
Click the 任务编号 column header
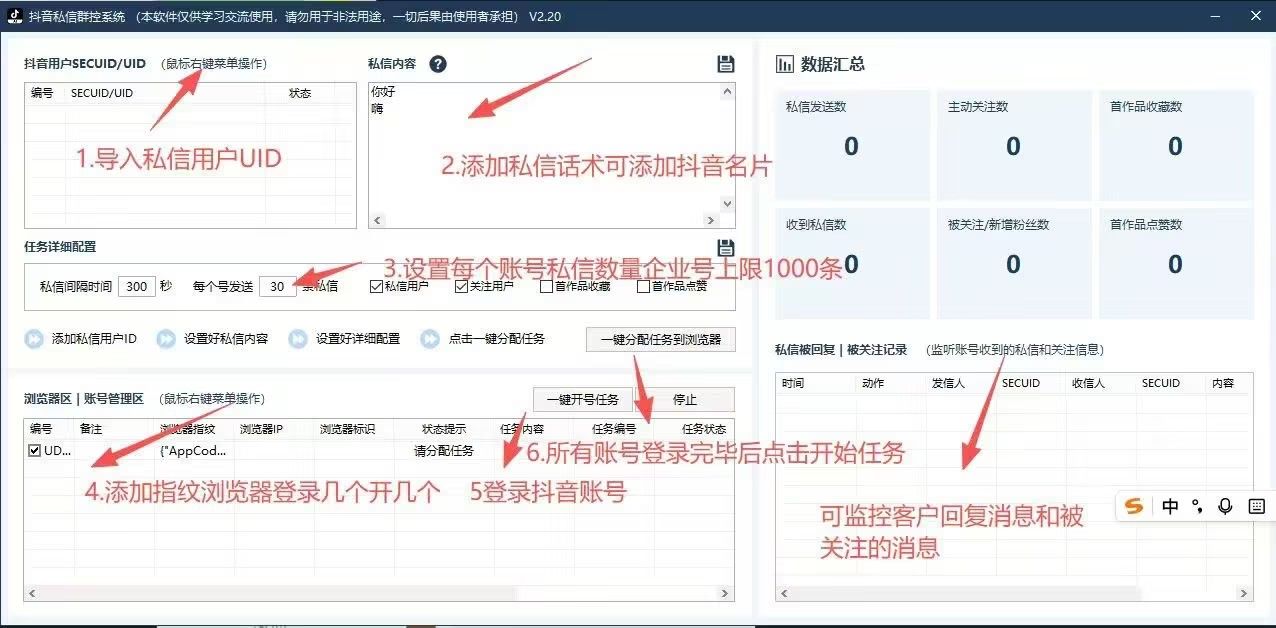614,429
